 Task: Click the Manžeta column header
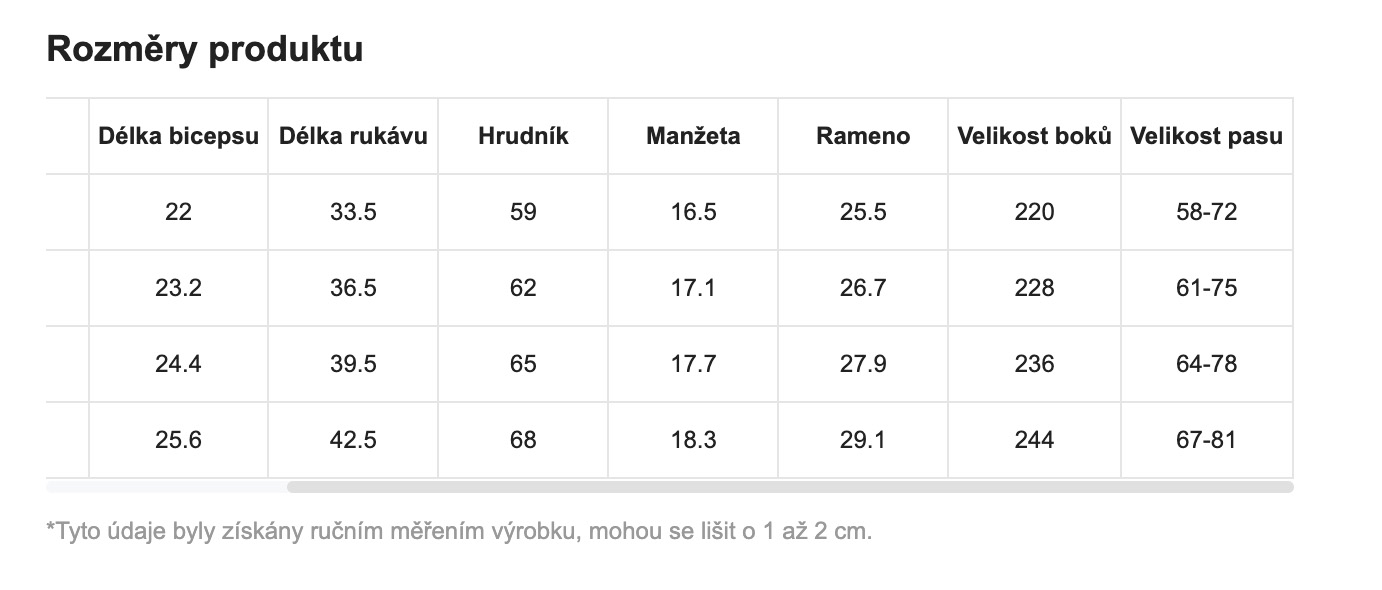pyautogui.click(x=693, y=136)
